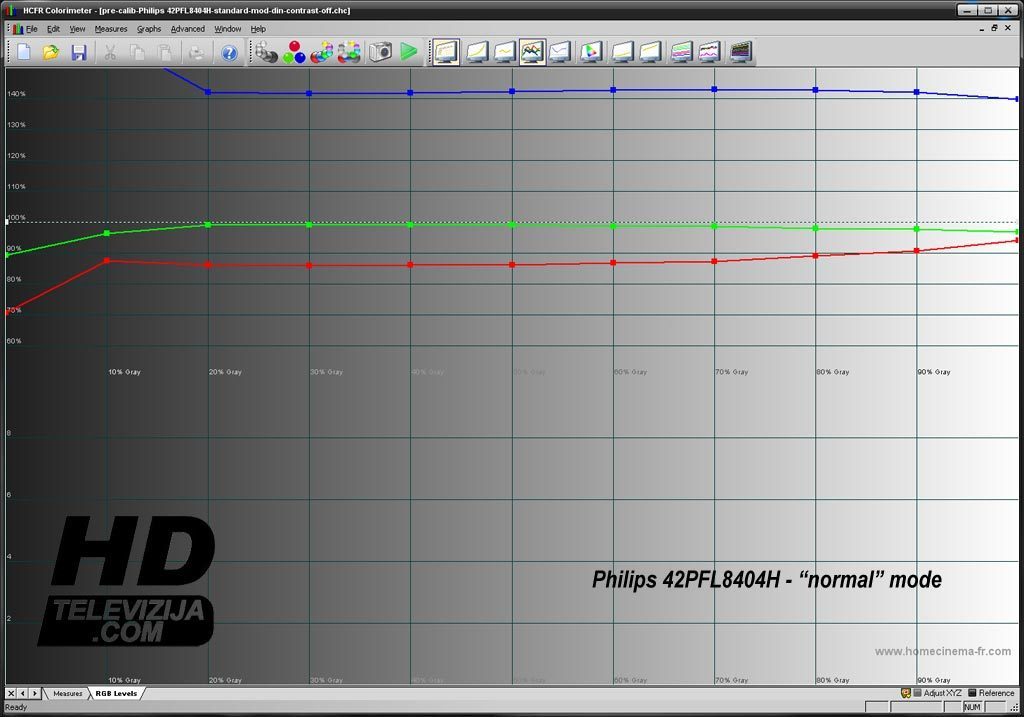Viewport: 1024px width, 717px height.
Task: Click the www.homecinema-fr.com watermark text
Action: [x=942, y=652]
